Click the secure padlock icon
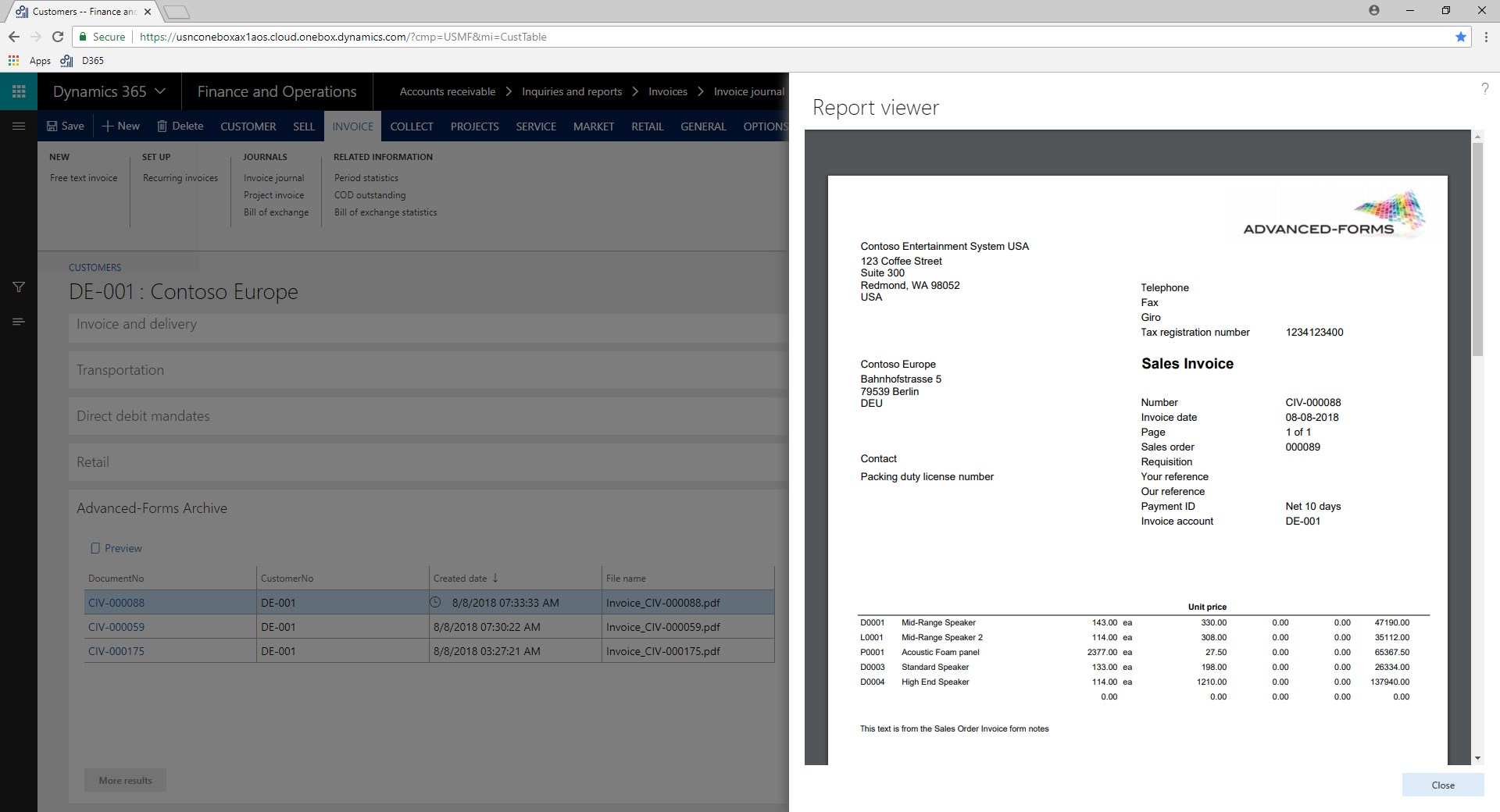This screenshot has width=1500, height=812. pyautogui.click(x=82, y=37)
